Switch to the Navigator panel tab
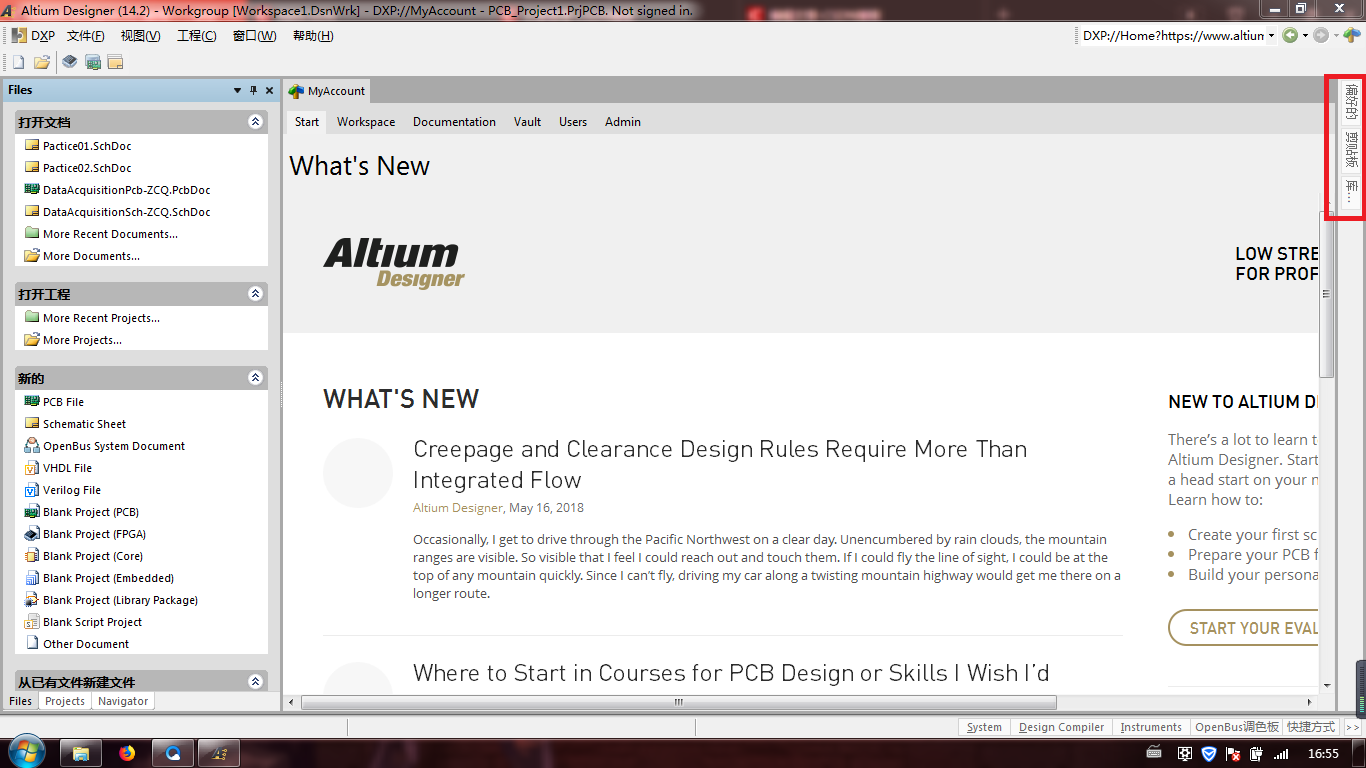The height and width of the screenshot is (768, 1366). click(123, 701)
